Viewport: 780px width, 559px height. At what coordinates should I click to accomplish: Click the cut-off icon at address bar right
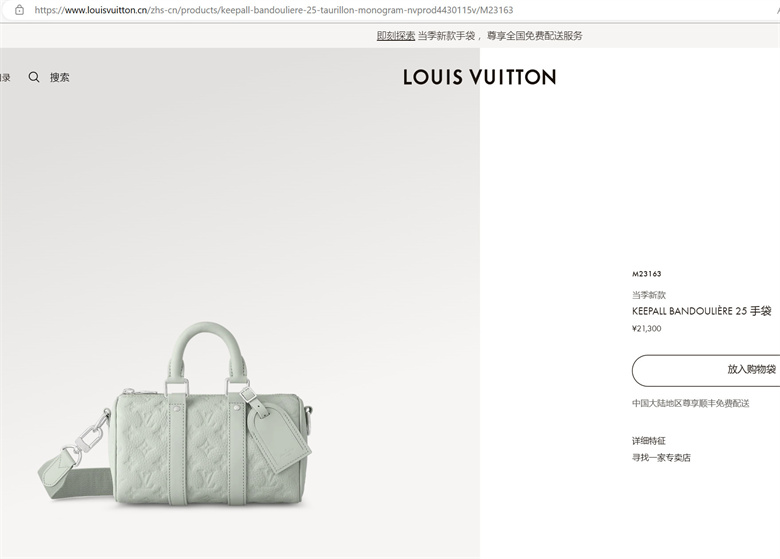[778, 10]
